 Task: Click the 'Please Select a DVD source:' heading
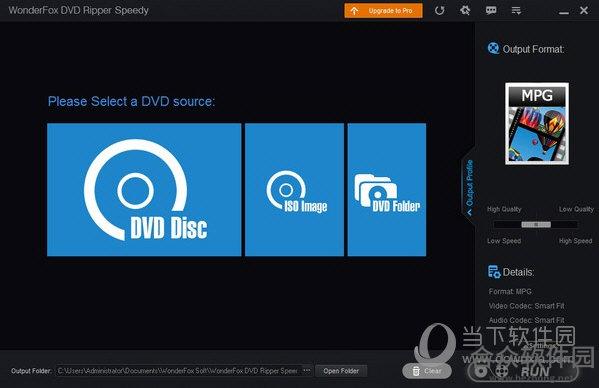click(x=131, y=102)
